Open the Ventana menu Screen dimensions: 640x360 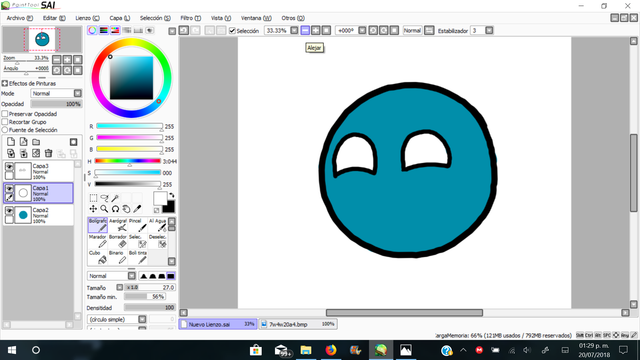[256, 18]
